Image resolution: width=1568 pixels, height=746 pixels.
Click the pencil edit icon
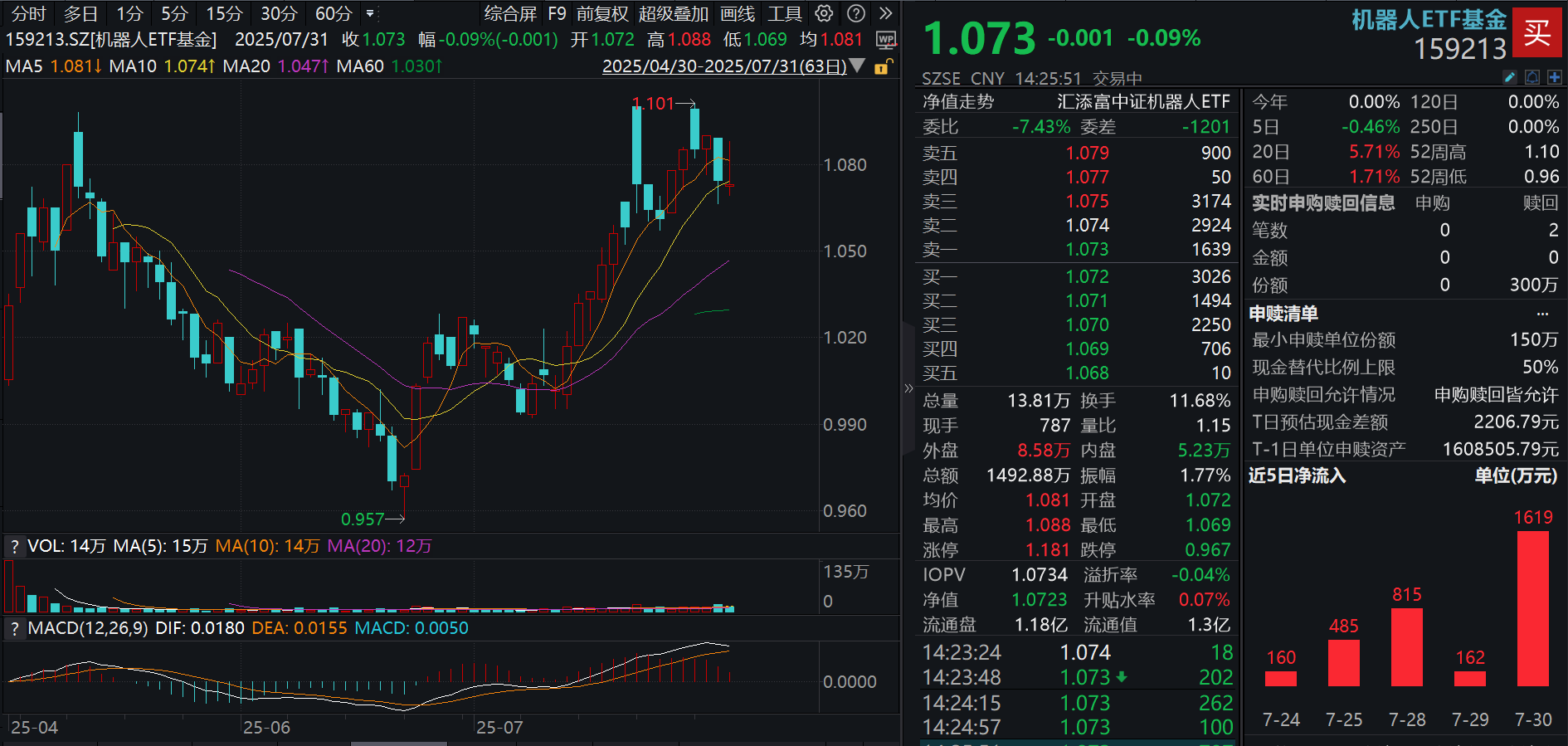click(x=1510, y=77)
